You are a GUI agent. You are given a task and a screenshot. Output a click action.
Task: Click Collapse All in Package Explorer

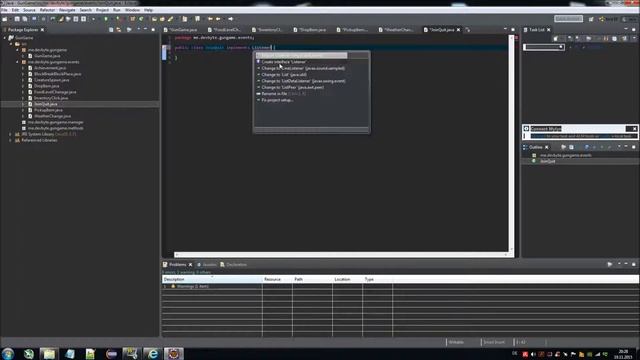pyautogui.click(x=111, y=30)
